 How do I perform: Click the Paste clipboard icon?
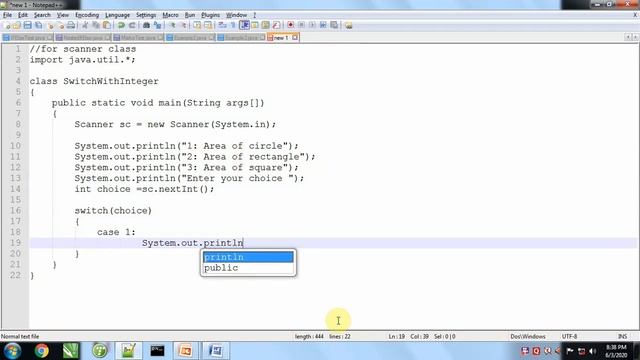pyautogui.click(x=107, y=25)
